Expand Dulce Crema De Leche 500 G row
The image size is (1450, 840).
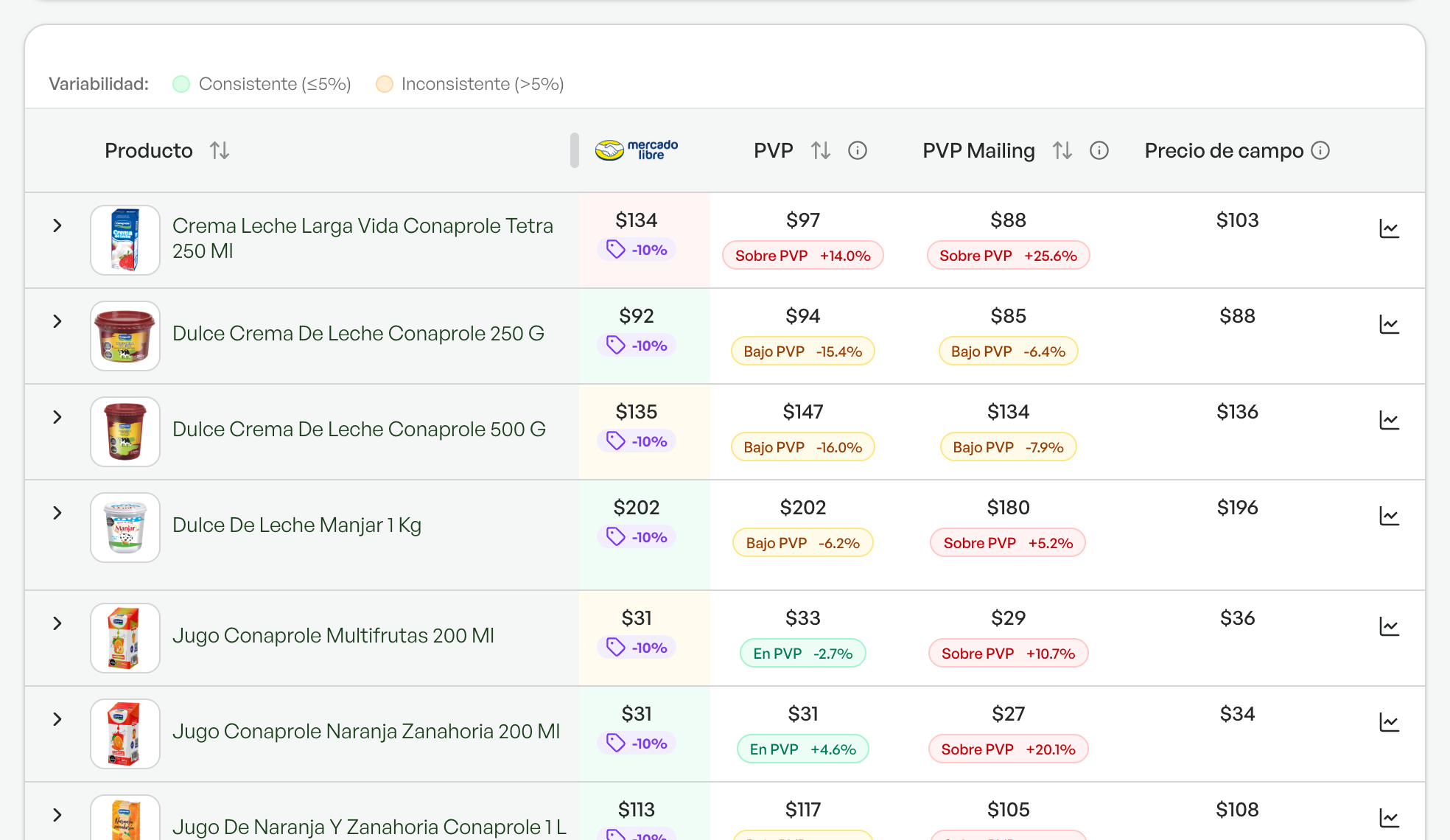57,417
